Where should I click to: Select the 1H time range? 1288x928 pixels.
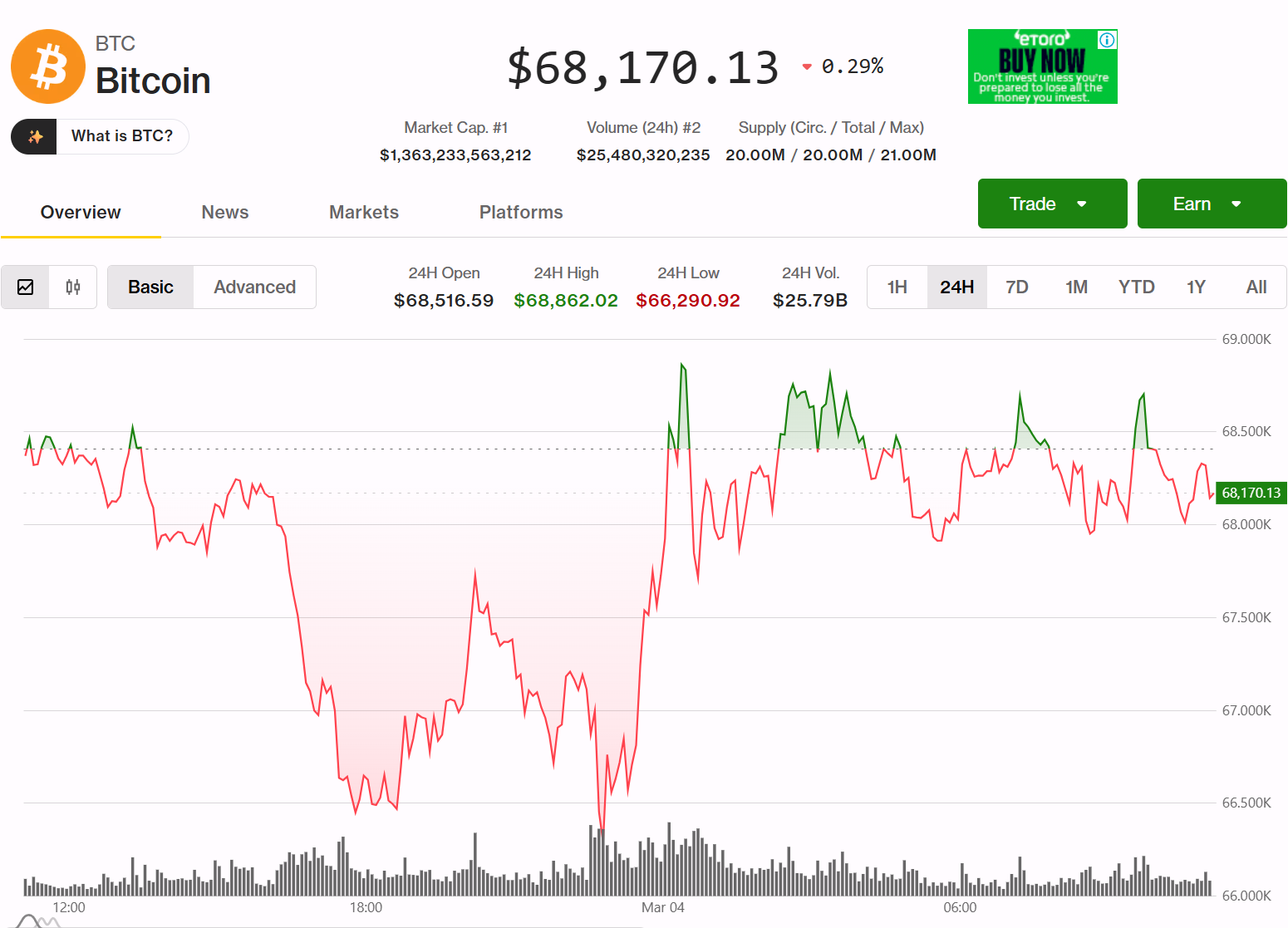click(897, 287)
